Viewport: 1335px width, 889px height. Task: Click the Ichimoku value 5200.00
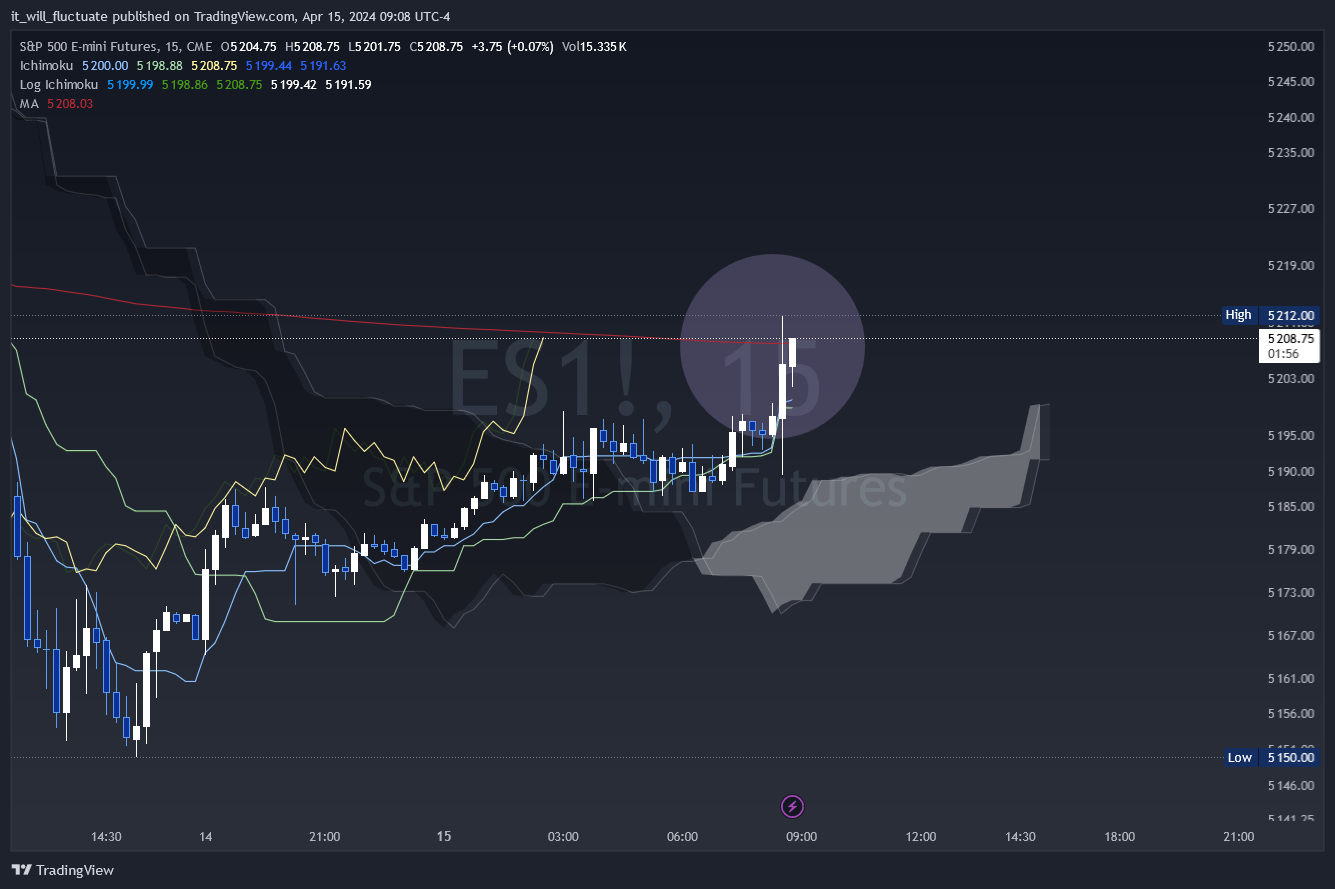point(105,66)
